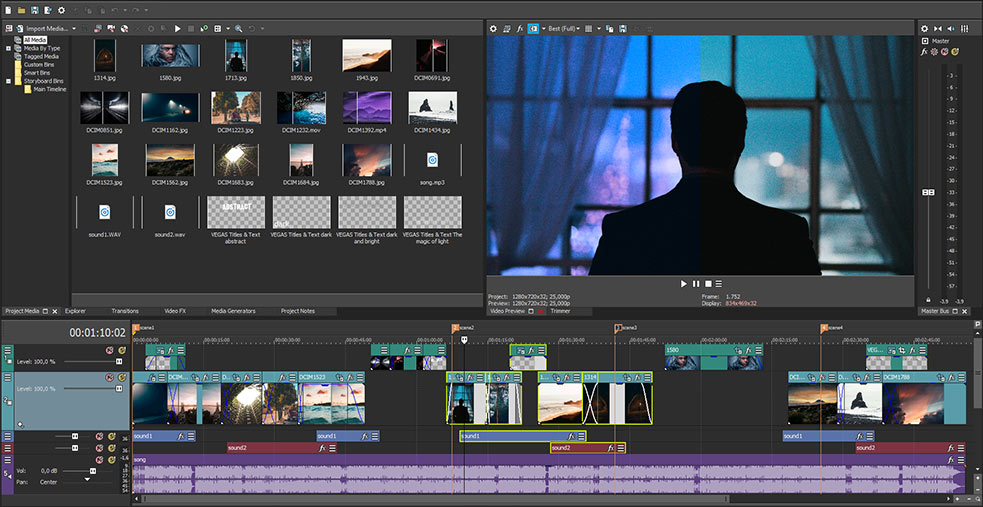Open Video Preview properties gear icon
This screenshot has height=507, width=983.
coord(493,29)
